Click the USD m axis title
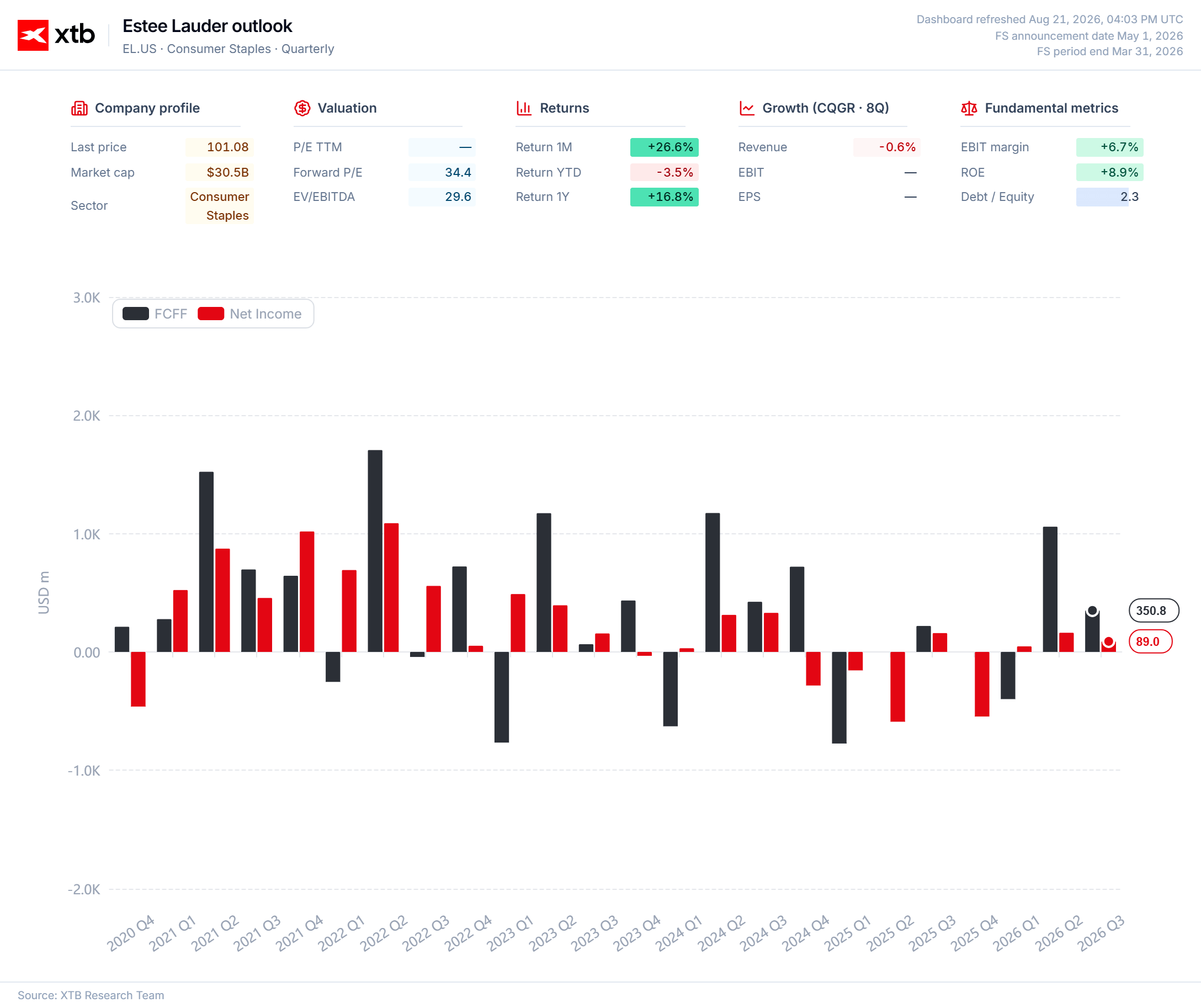Screen dimensions: 1201x1008 (44, 593)
